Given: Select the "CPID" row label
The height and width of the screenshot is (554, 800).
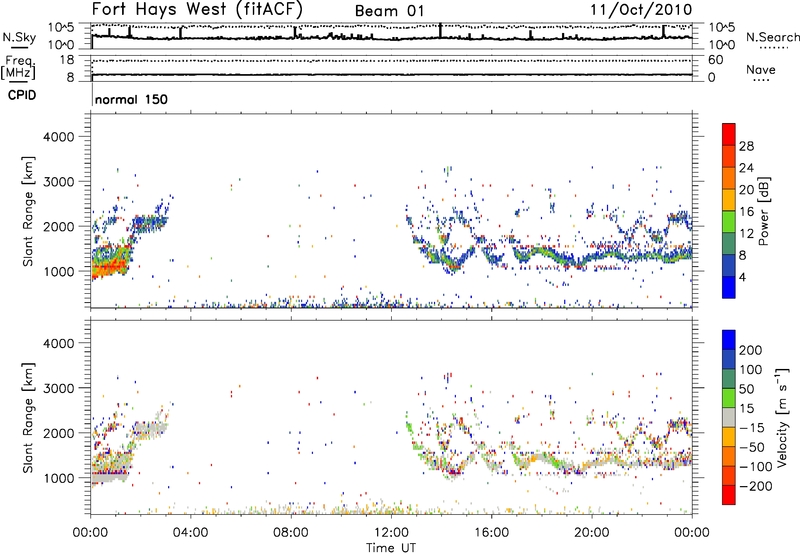Looking at the screenshot, I should (22, 95).
